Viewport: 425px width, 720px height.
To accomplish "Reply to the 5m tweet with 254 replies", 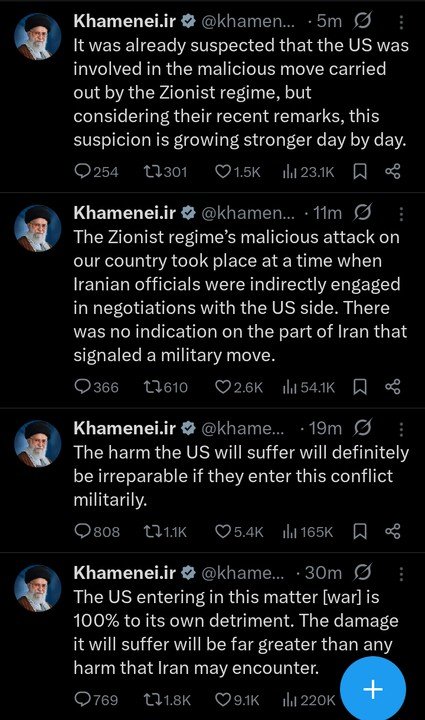I will coord(96,172).
